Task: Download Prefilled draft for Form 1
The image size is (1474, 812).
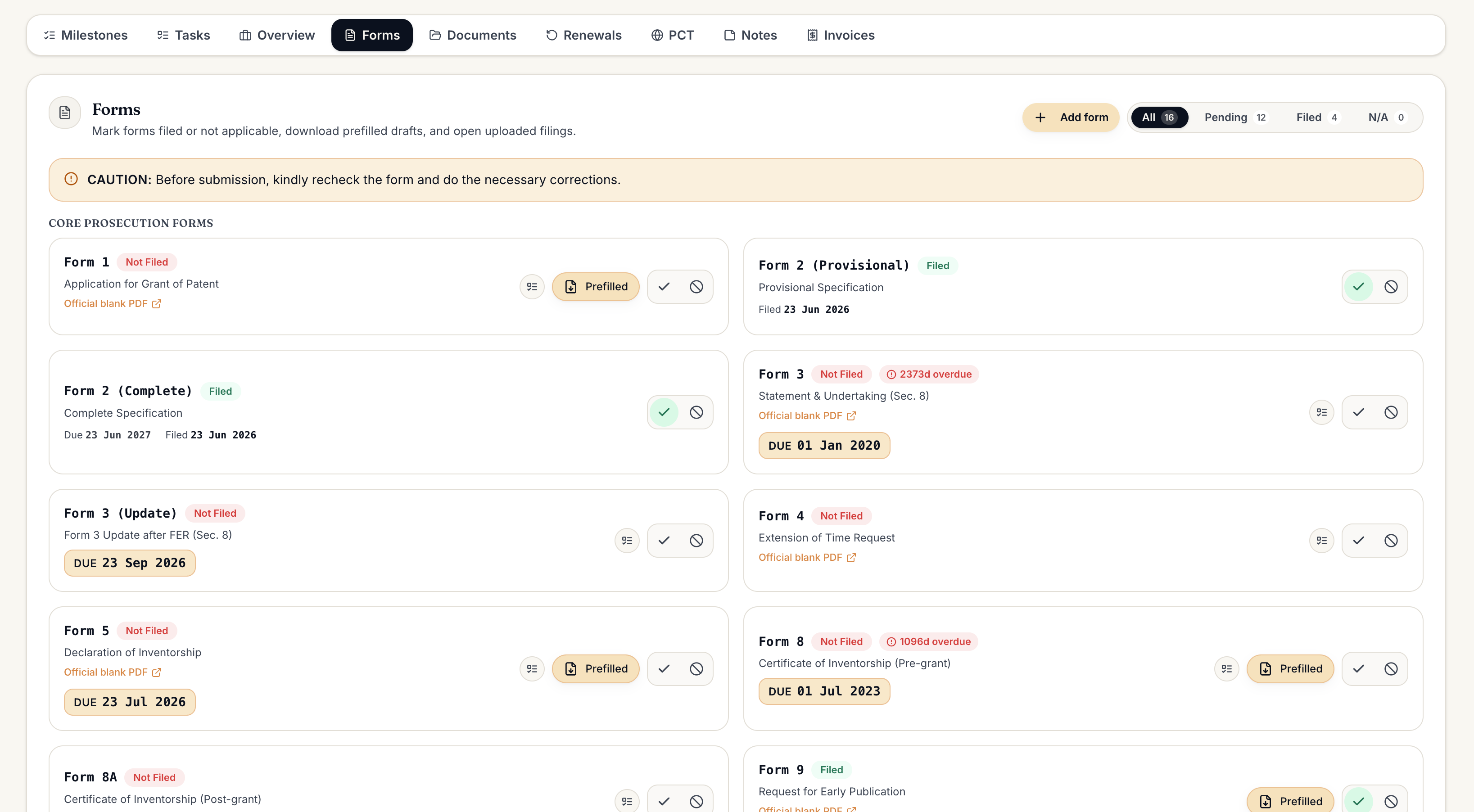Action: click(x=596, y=287)
